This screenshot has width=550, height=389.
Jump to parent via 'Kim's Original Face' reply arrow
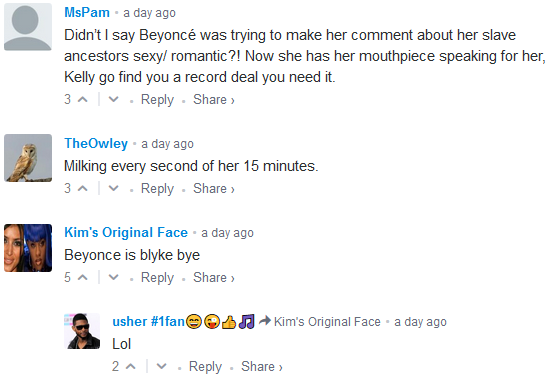click(320, 322)
